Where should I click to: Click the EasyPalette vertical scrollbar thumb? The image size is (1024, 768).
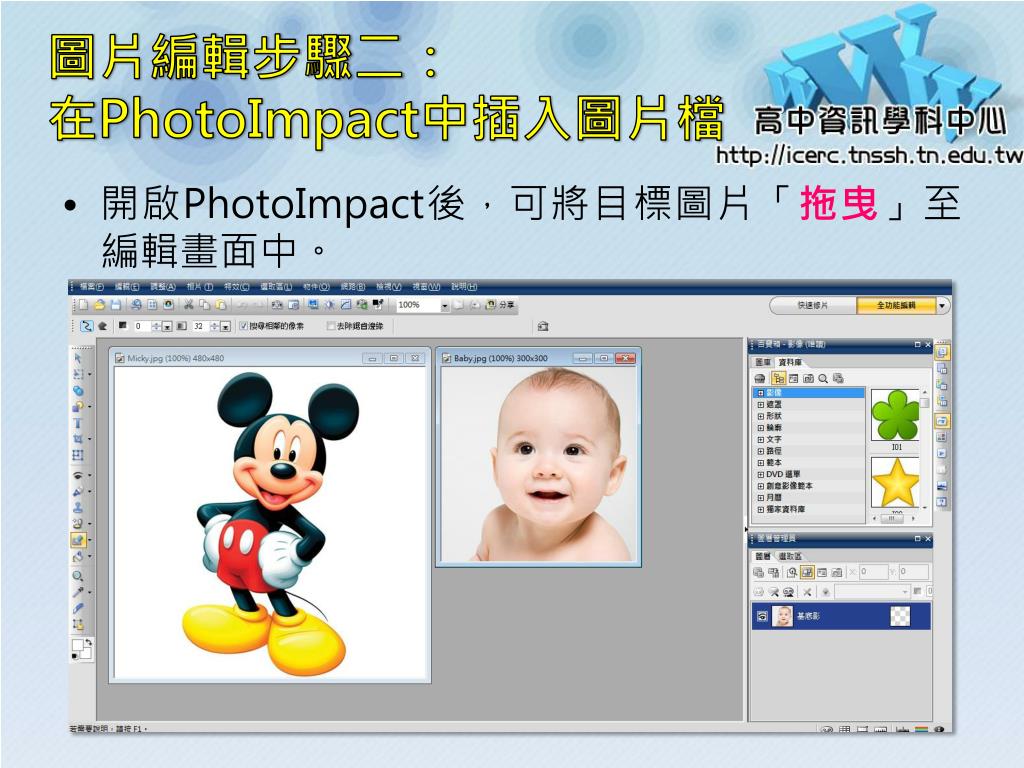pyautogui.click(x=925, y=402)
